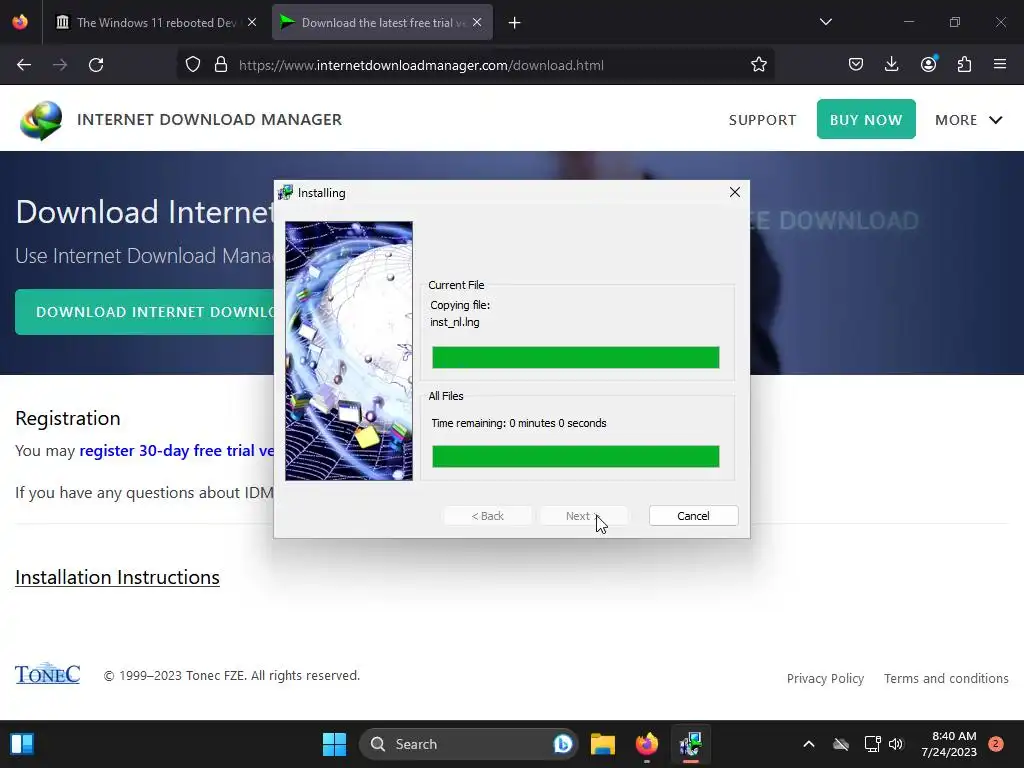Open the Privacy Policy link

tap(825, 679)
